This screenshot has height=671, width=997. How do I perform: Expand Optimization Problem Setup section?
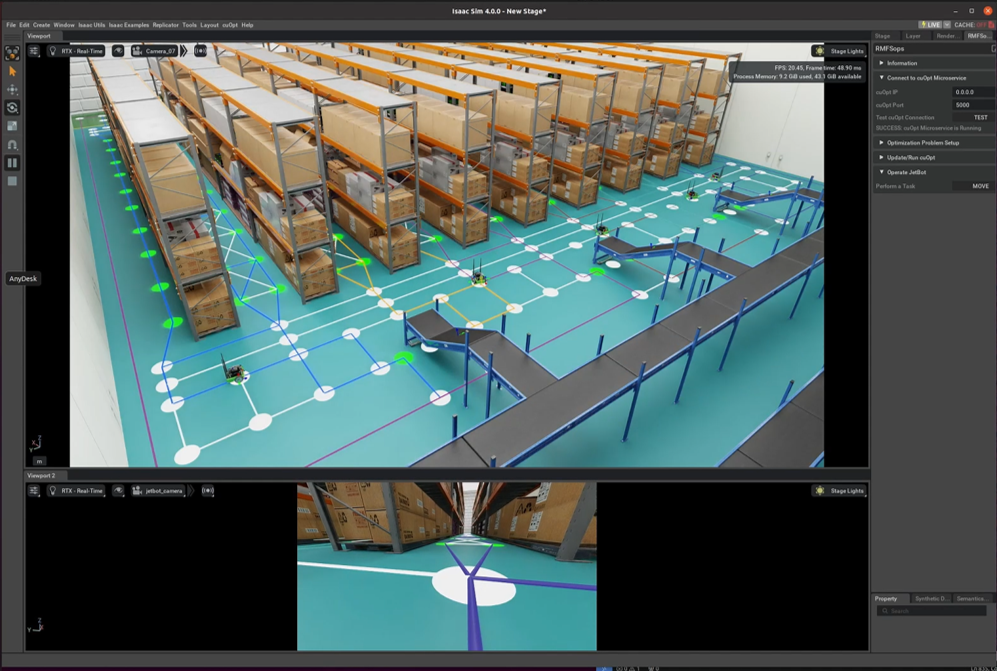933,142
